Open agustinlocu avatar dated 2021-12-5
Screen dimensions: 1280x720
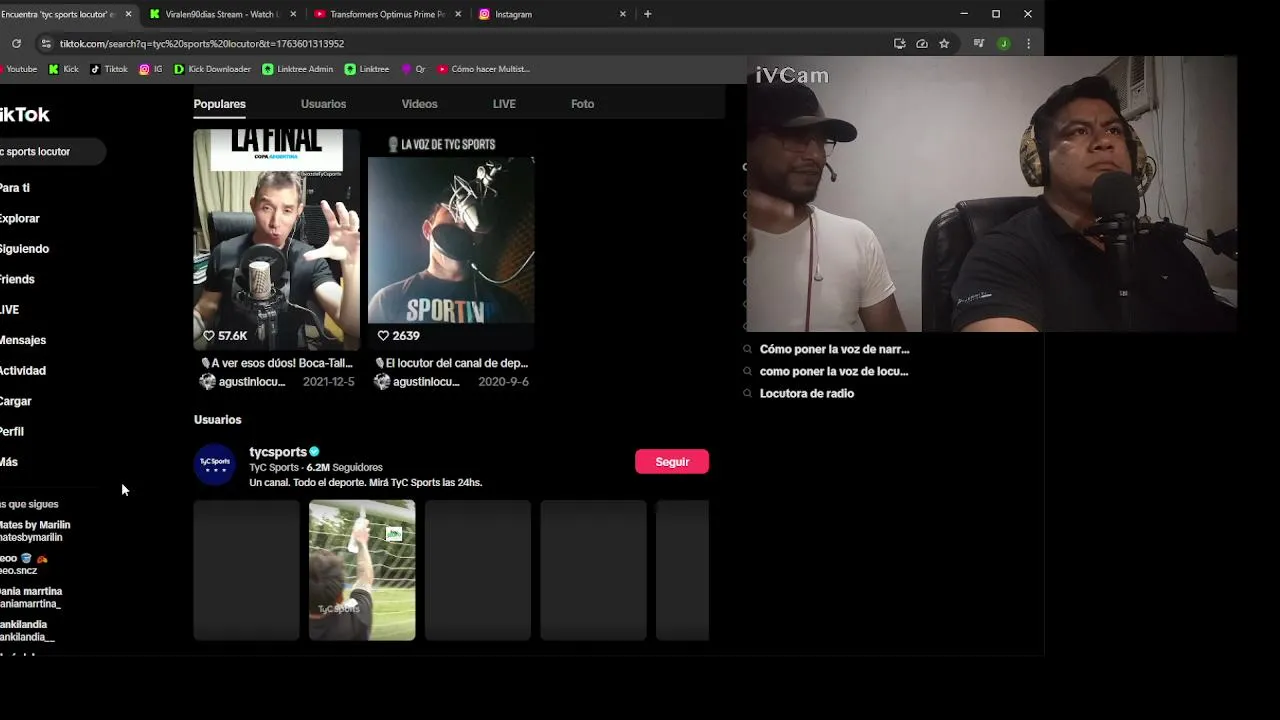tap(207, 382)
